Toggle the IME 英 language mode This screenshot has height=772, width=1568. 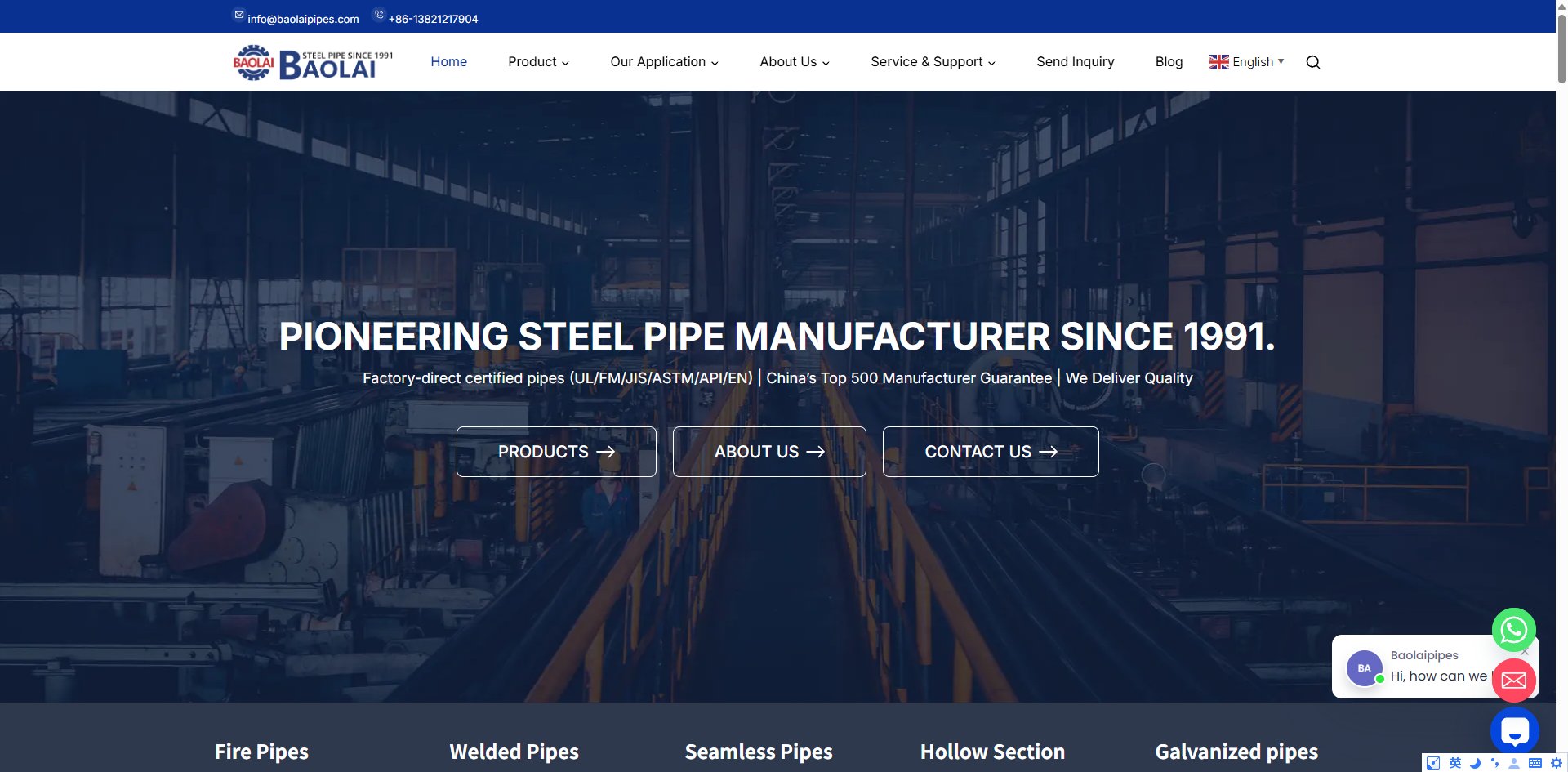point(1455,763)
